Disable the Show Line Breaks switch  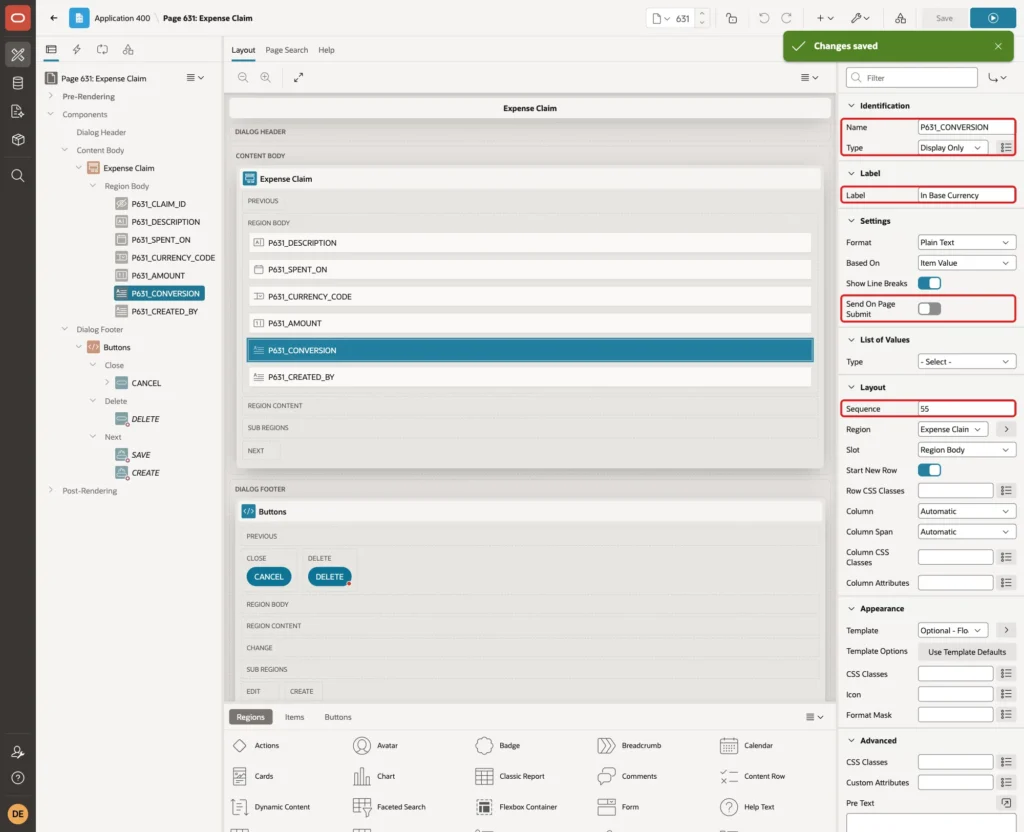click(929, 283)
